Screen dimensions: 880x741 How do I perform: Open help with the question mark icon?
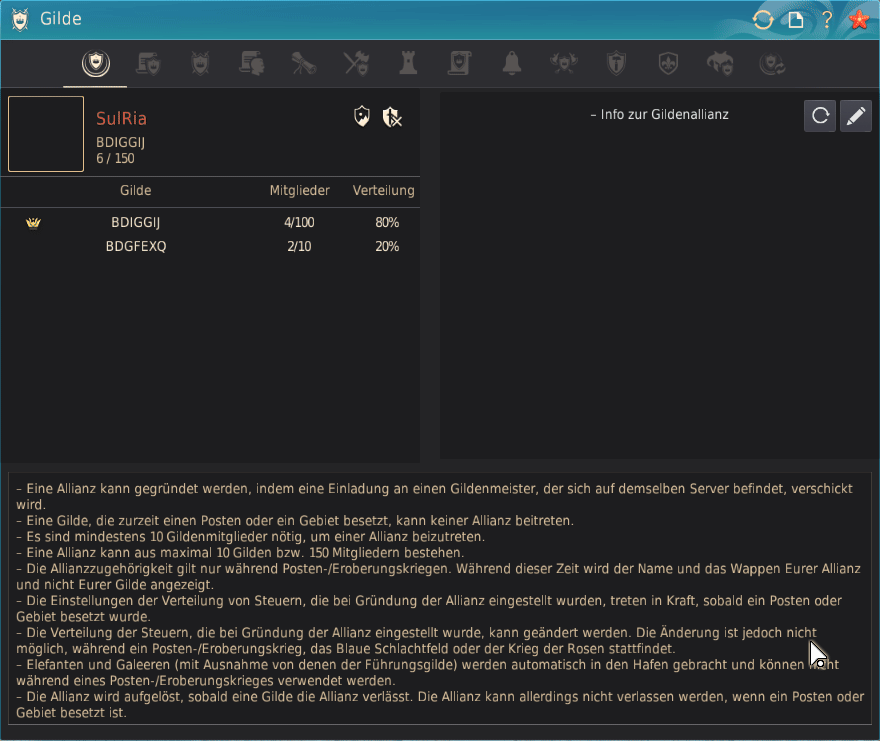tap(826, 19)
